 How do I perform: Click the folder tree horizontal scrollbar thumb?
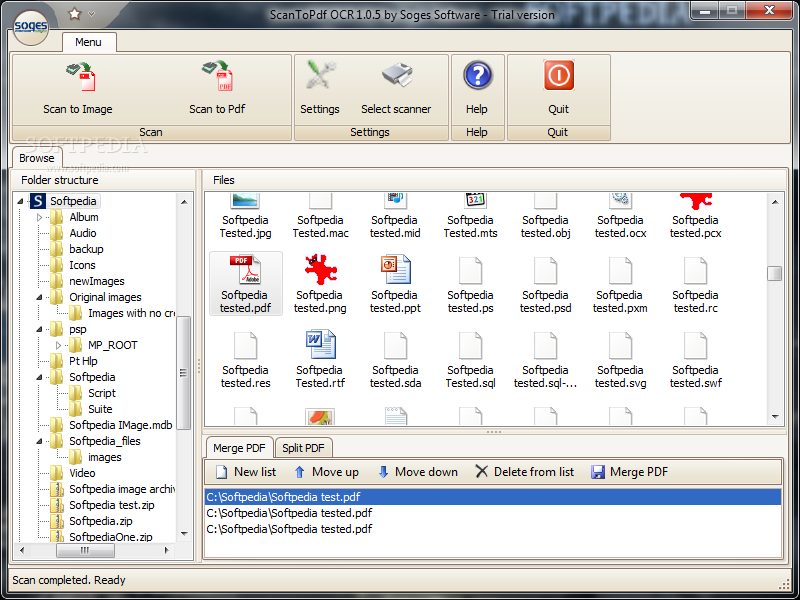(85, 550)
